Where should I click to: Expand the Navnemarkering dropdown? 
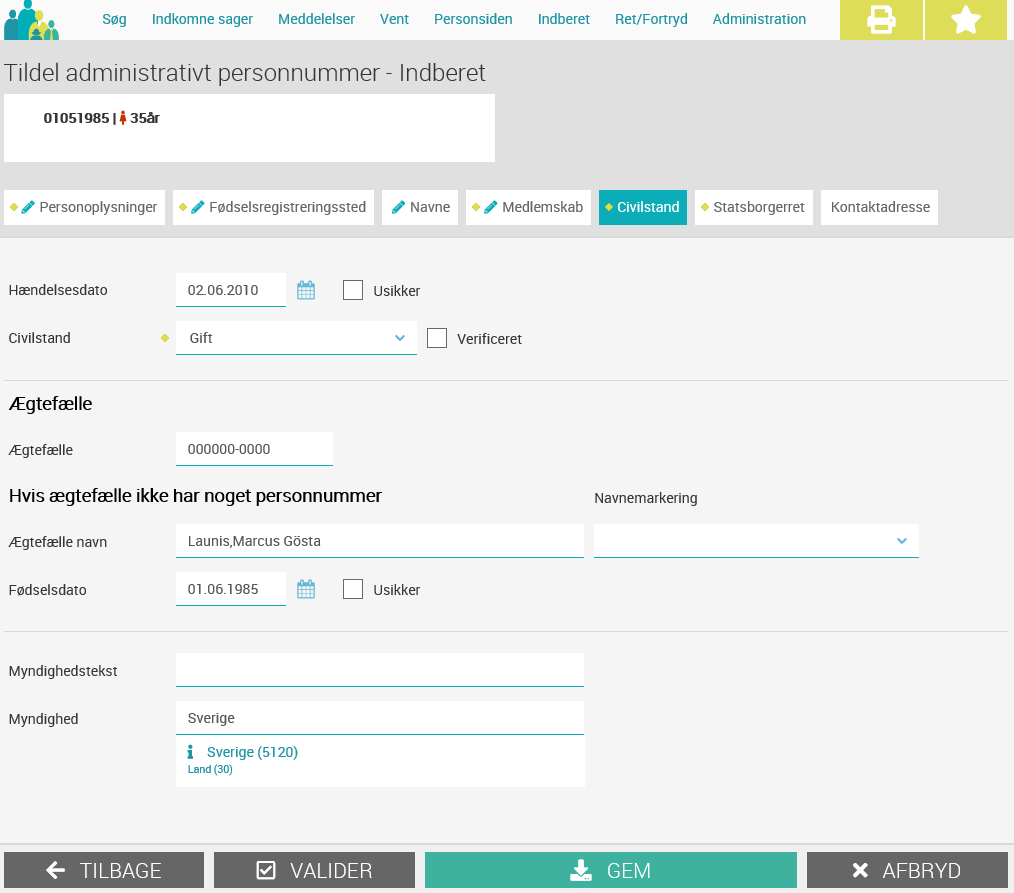pyautogui.click(x=756, y=541)
